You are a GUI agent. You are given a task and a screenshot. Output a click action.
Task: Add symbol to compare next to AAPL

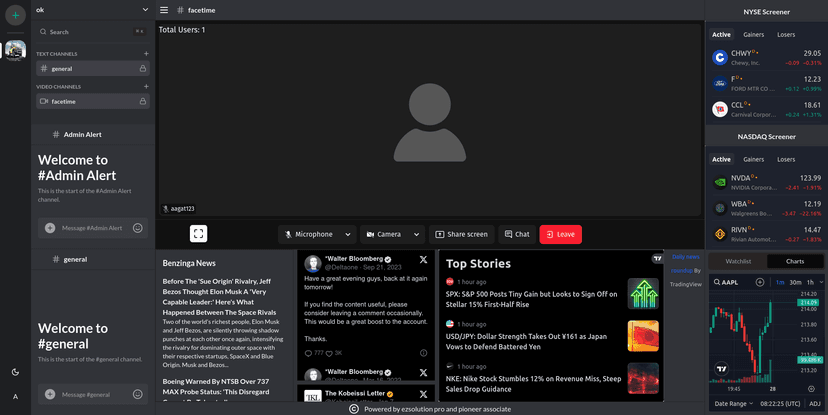click(x=760, y=282)
